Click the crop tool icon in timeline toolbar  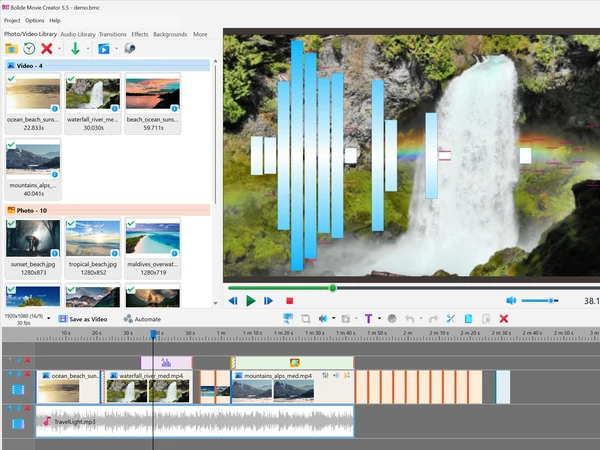305,319
